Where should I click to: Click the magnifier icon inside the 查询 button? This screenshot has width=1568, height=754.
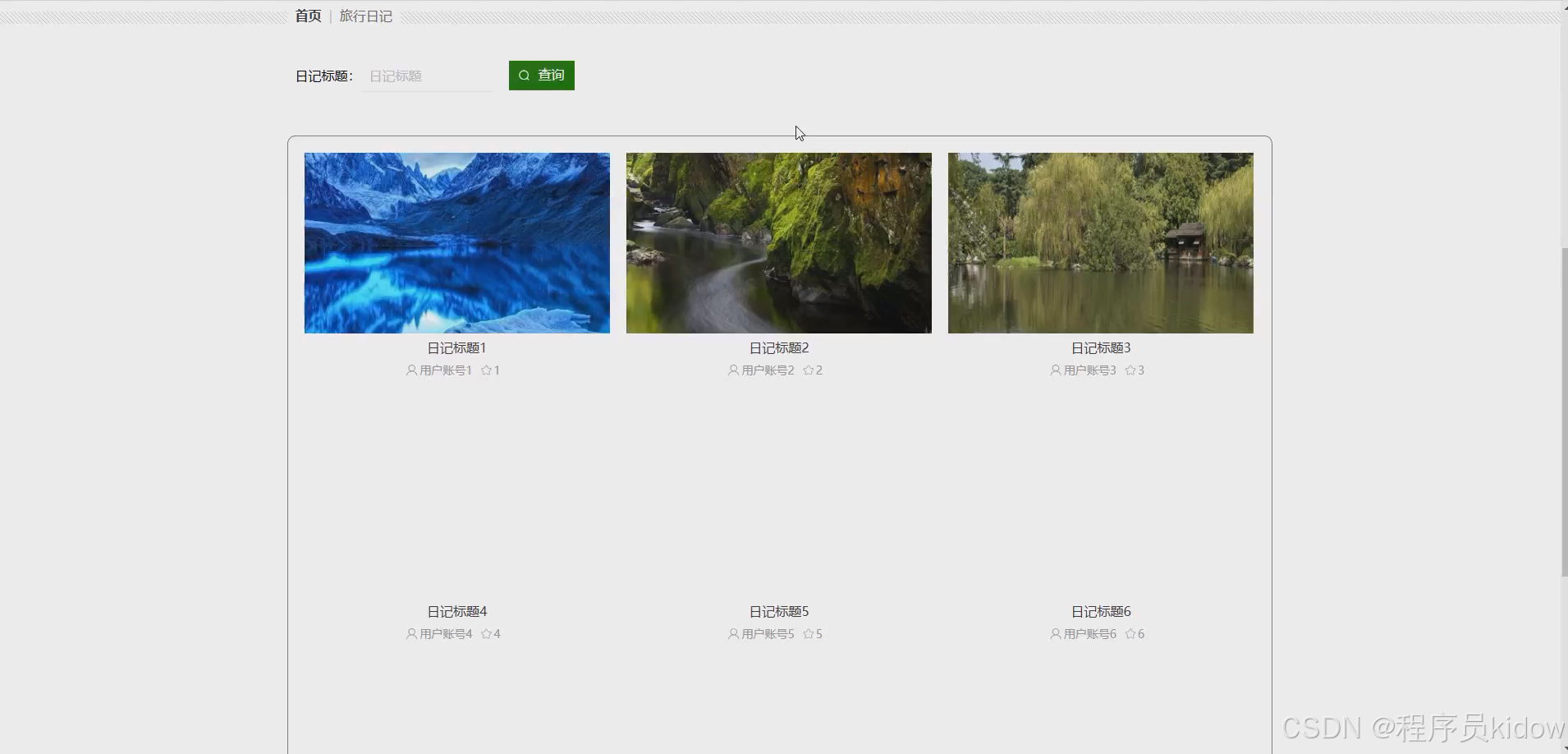point(526,75)
